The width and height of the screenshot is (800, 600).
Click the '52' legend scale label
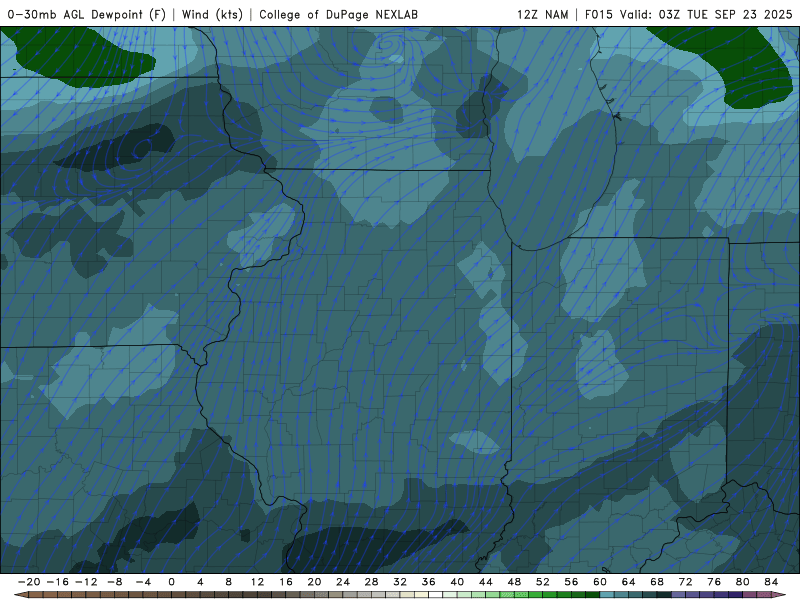click(x=543, y=582)
